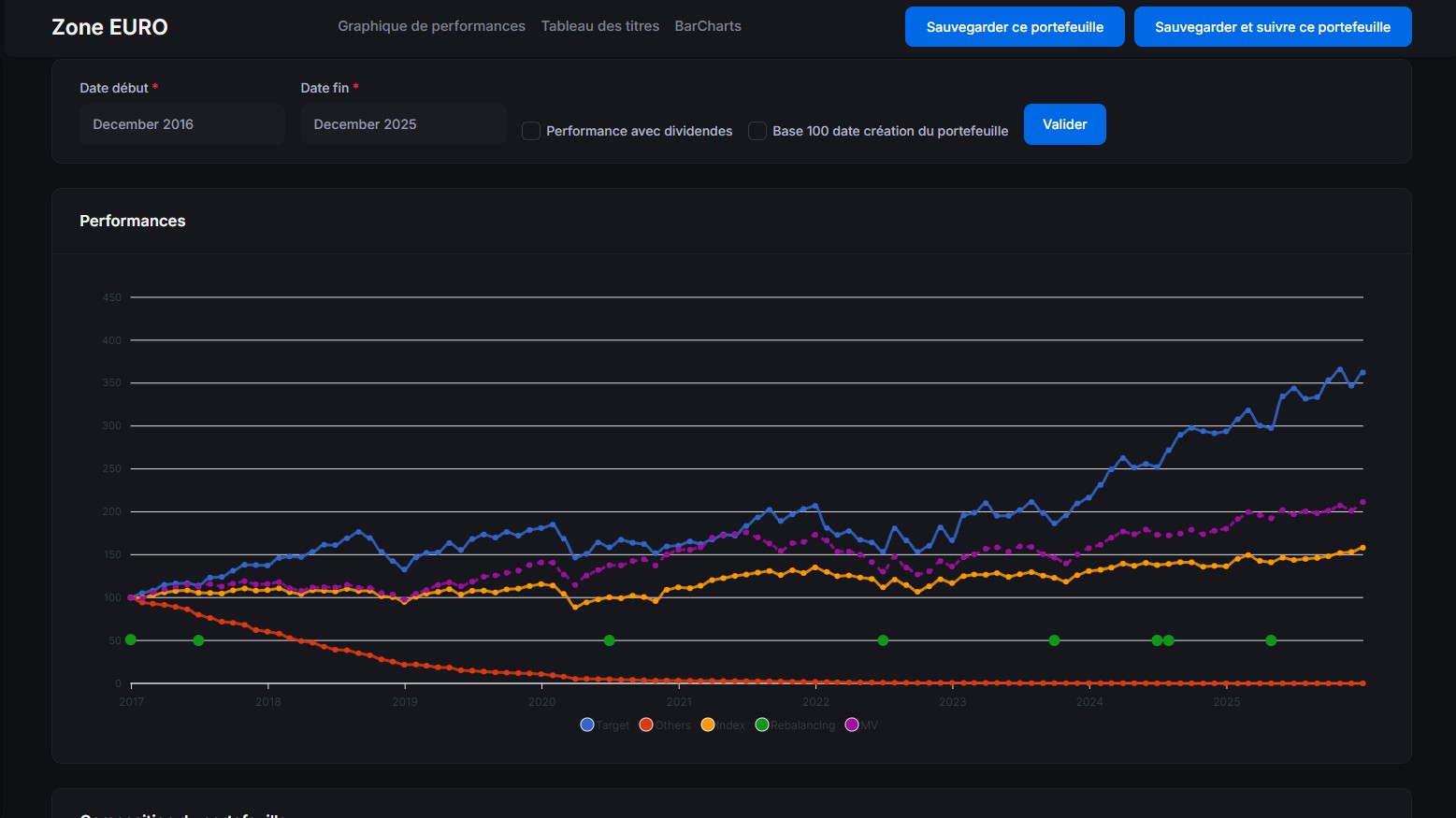Uncheck the Performance avec dividendes option

click(x=530, y=131)
